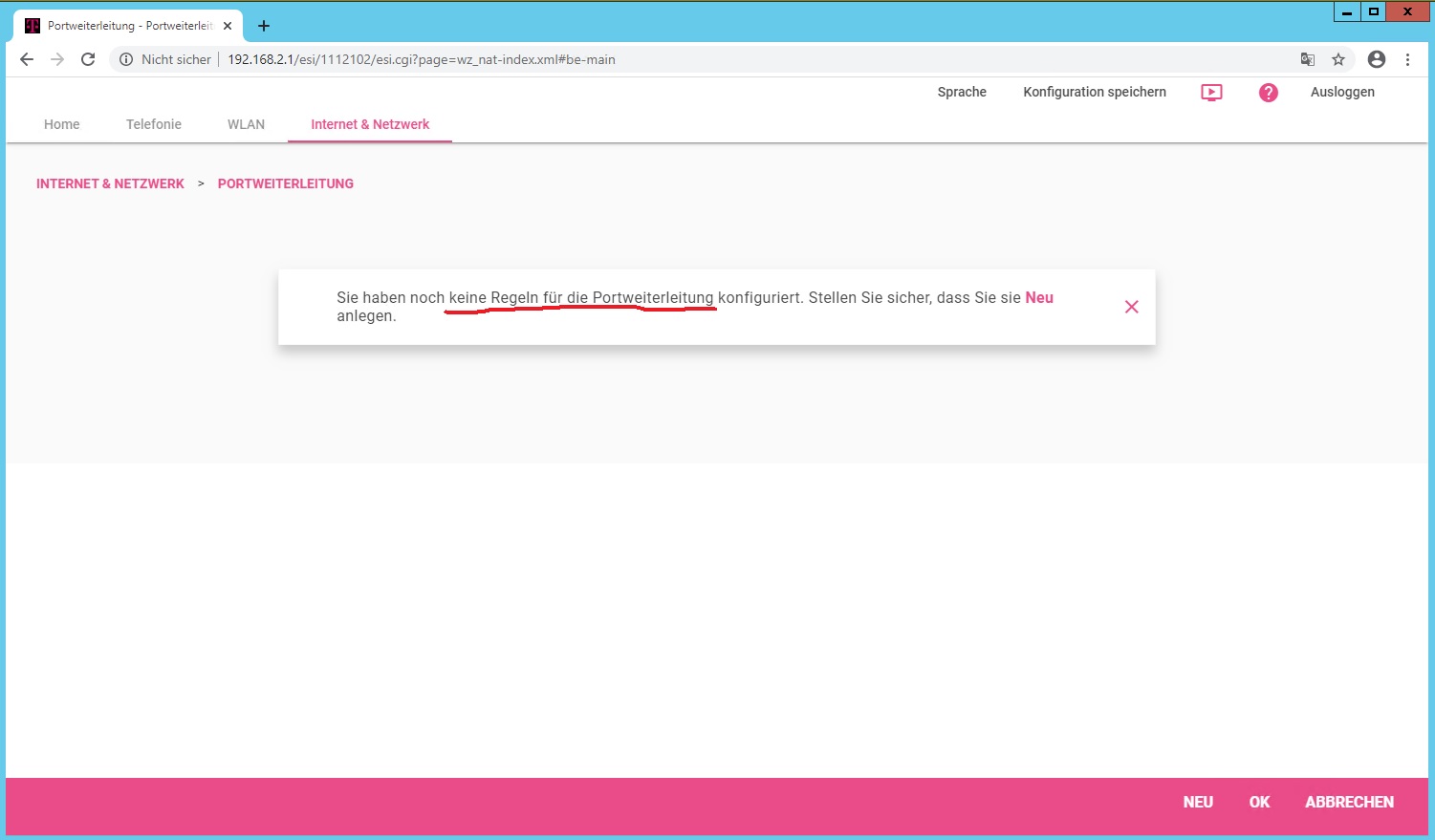Screen dimensions: 1435x840
Task: Click Ausloggen to log out
Action: pyautogui.click(x=1342, y=92)
